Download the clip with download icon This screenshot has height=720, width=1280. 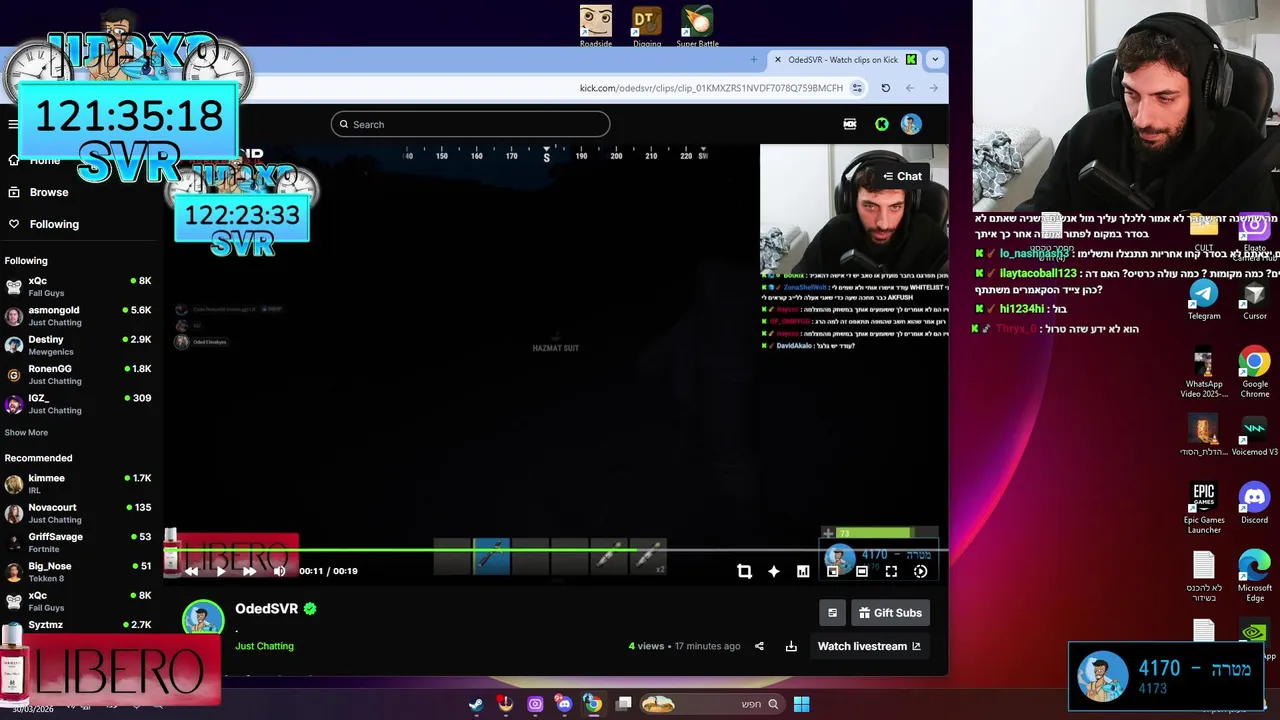[x=791, y=646]
